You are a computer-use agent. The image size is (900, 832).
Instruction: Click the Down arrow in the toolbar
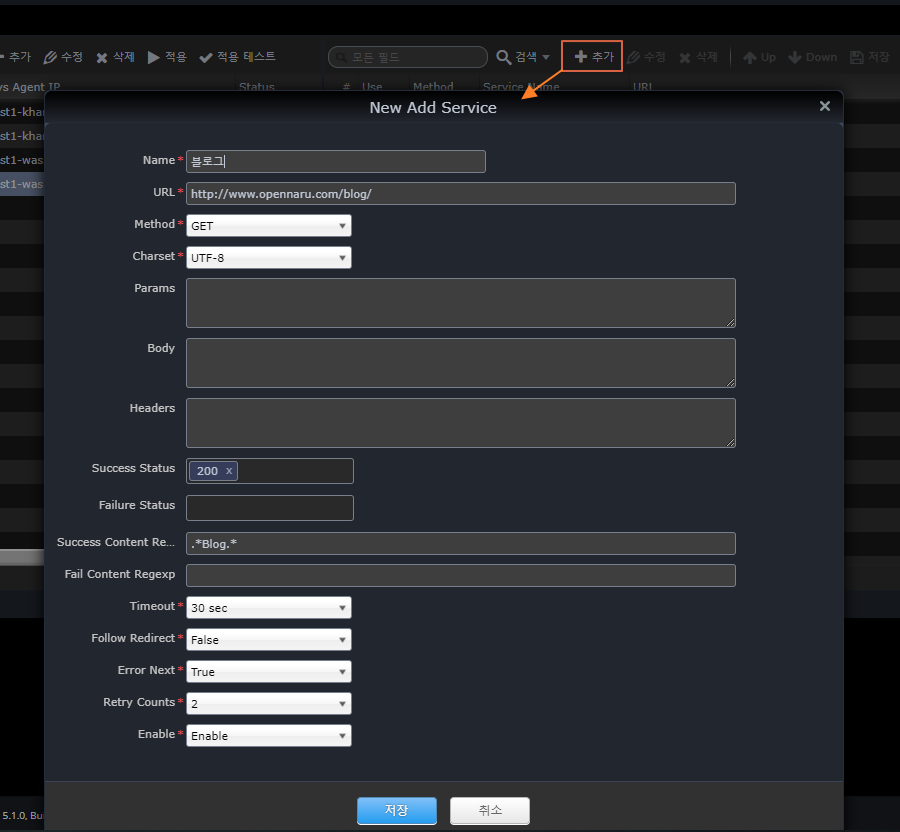coord(795,57)
